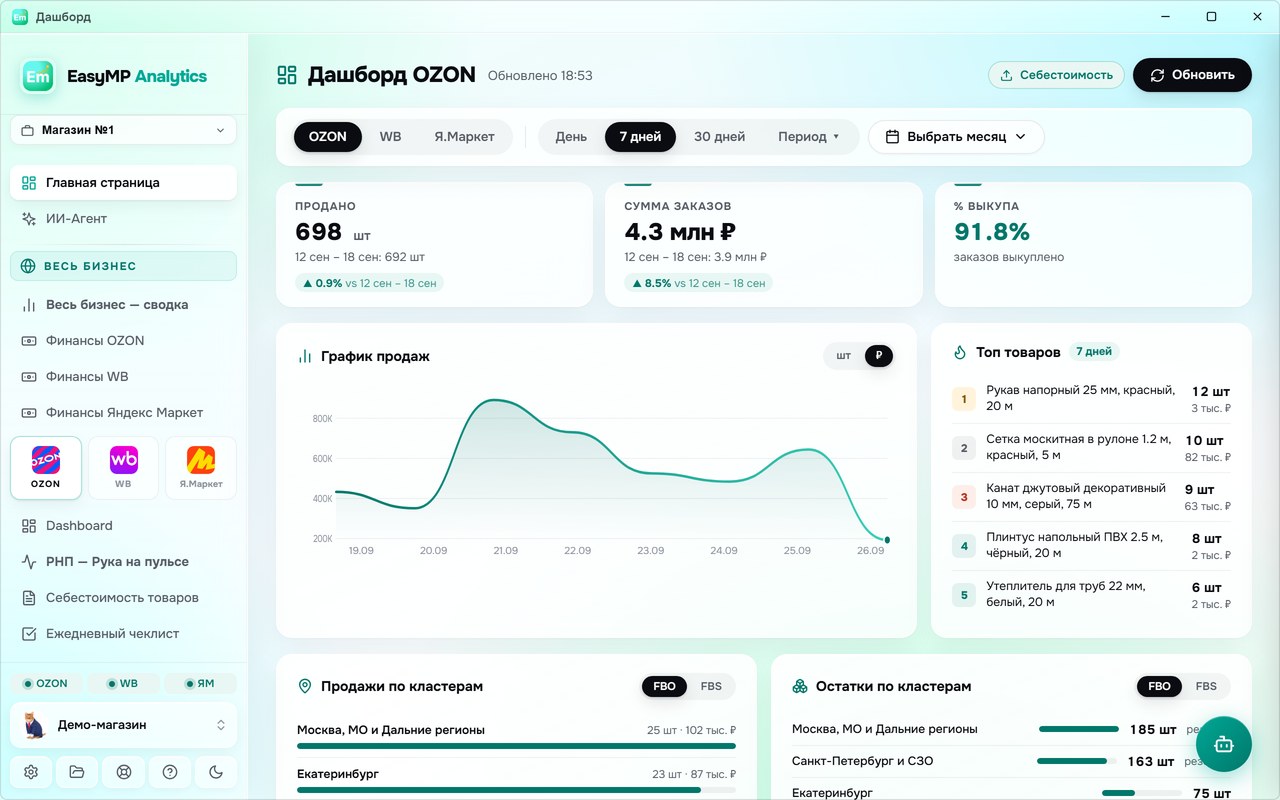
Task: Select the 7 дней period
Action: coord(640,137)
